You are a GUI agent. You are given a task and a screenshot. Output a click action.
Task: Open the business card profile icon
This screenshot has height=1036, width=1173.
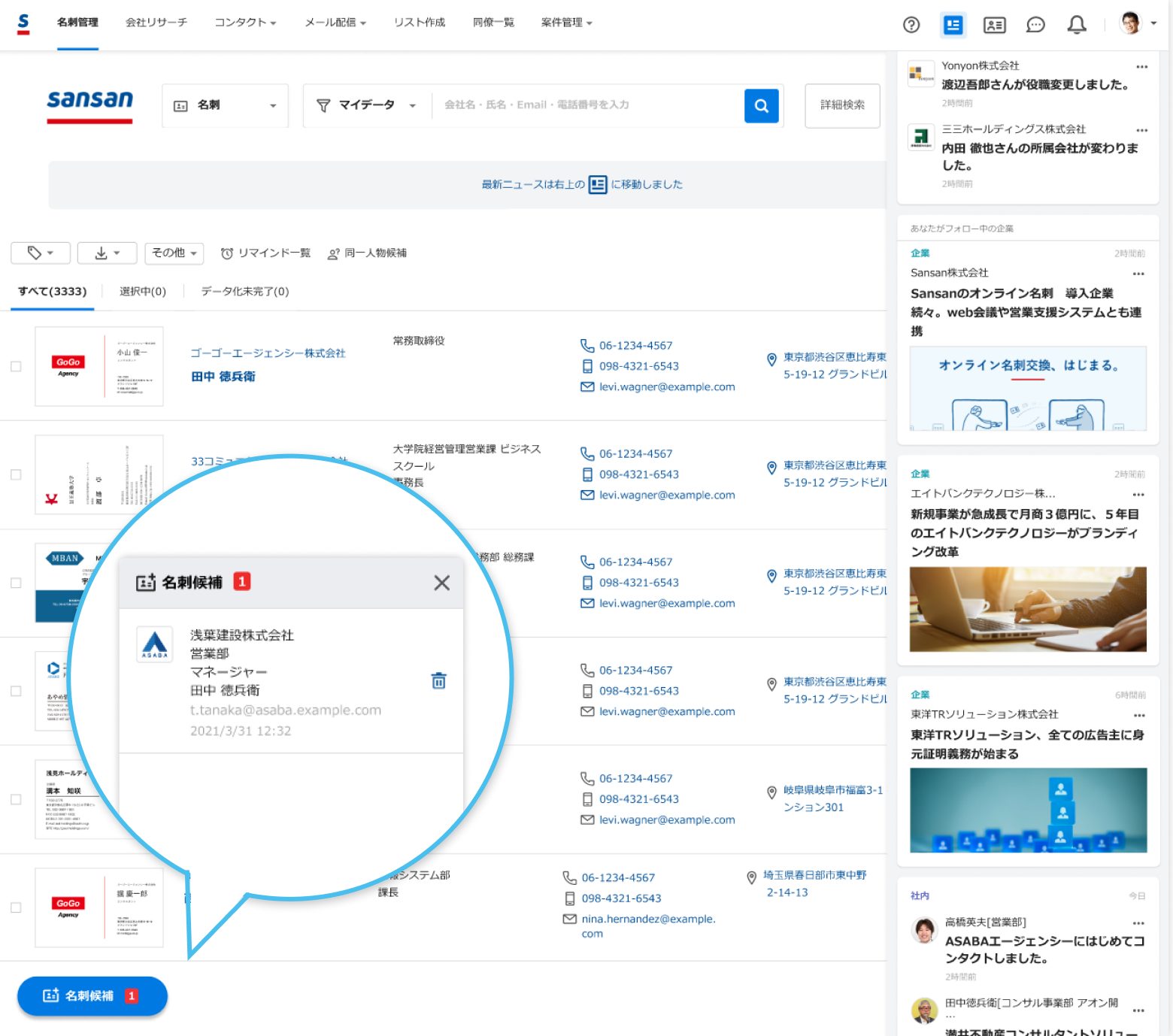(995, 25)
